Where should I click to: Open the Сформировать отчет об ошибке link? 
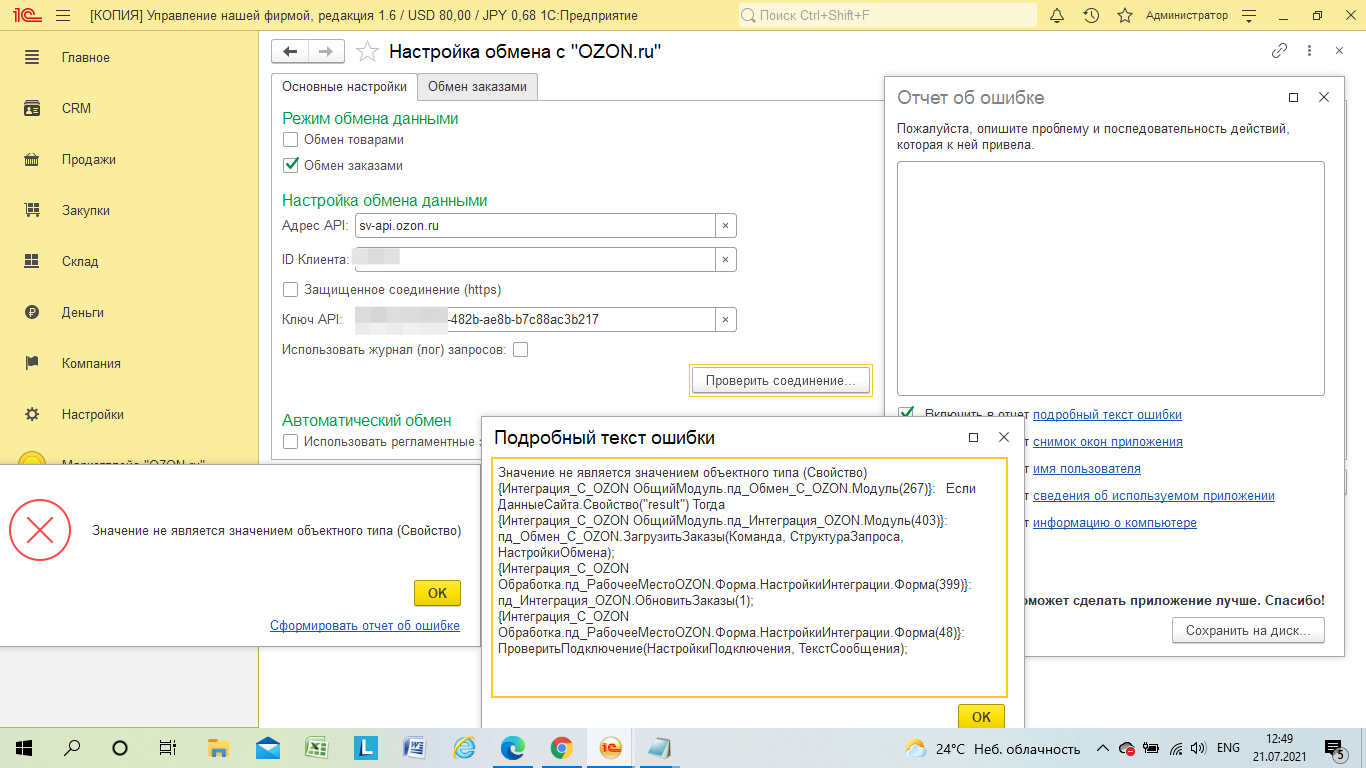point(365,626)
